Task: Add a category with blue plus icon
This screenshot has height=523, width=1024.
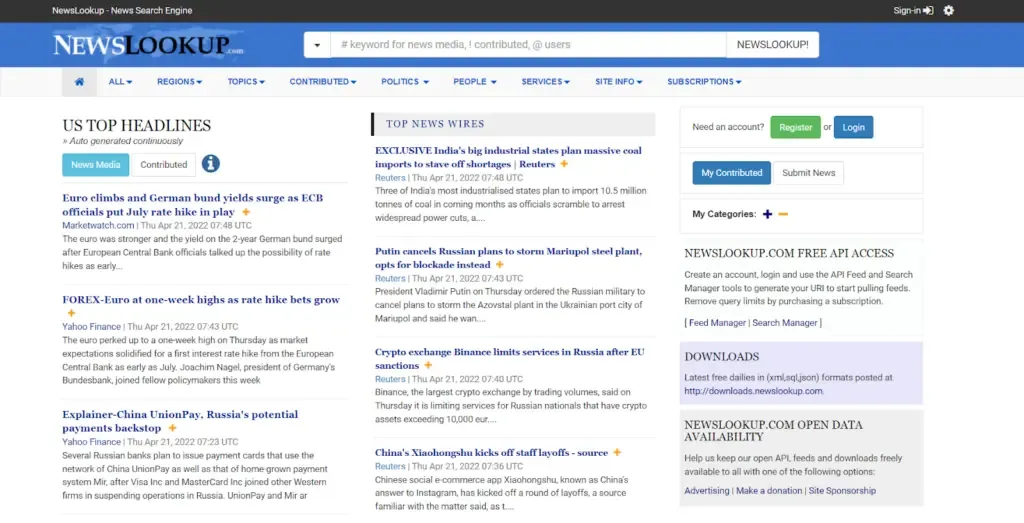Action: 767,214
